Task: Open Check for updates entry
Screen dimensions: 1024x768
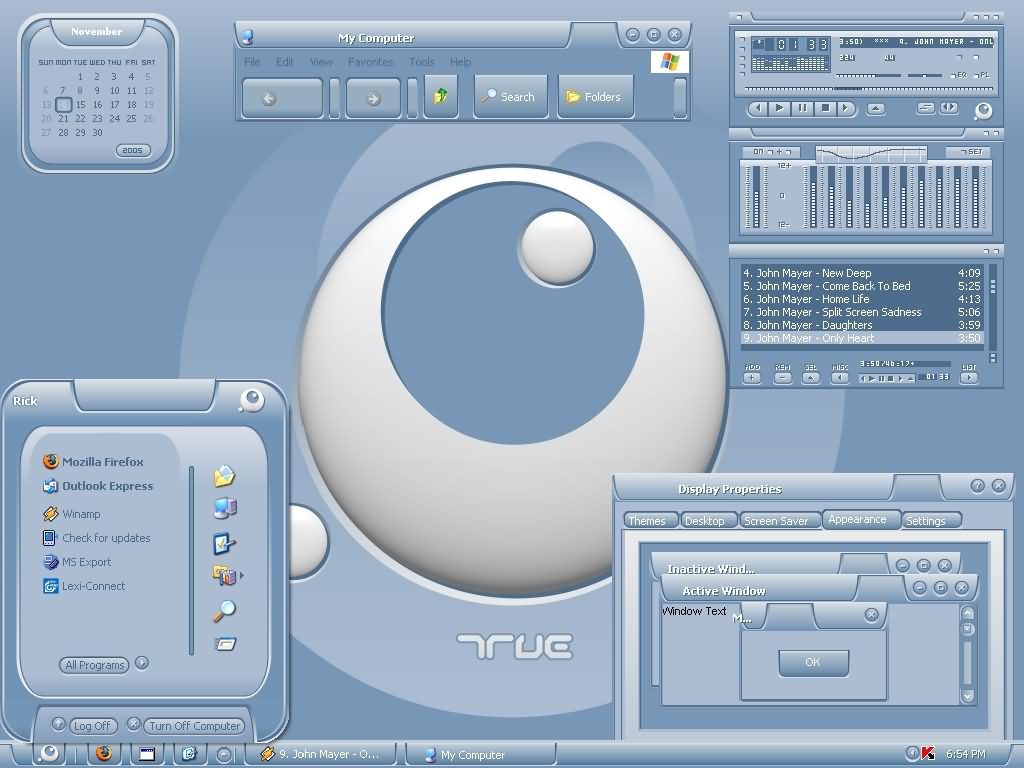Action: click(x=97, y=538)
